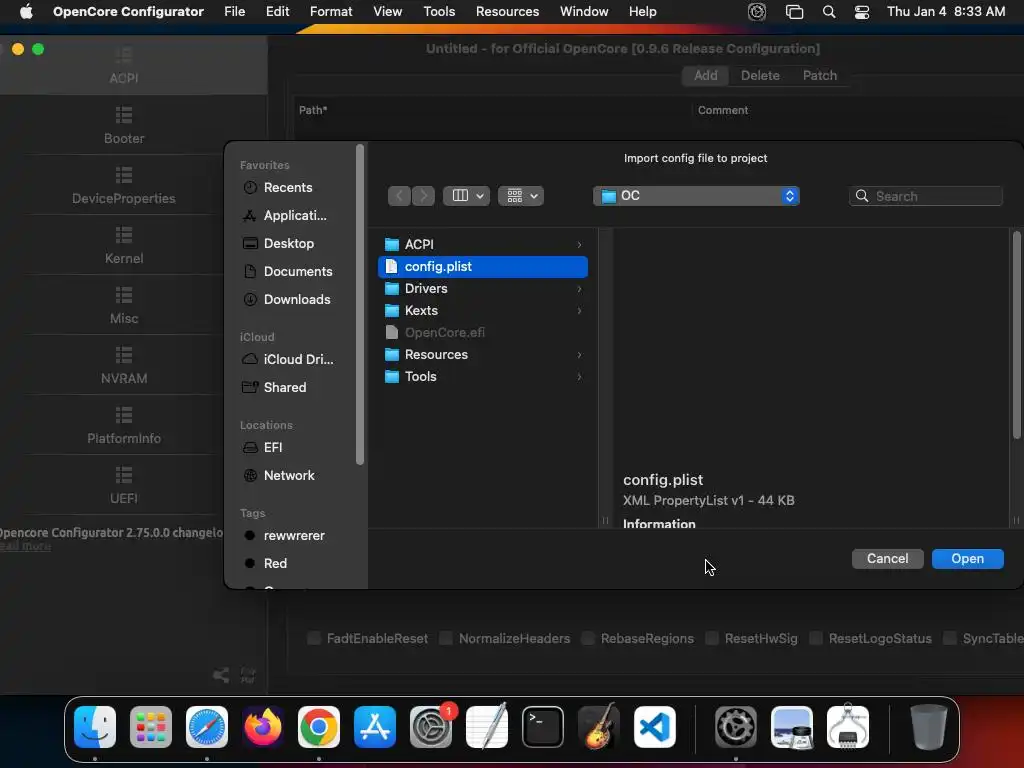Open Spotlight search in menu bar
Image resolution: width=1024 pixels, height=768 pixels.
pos(829,12)
